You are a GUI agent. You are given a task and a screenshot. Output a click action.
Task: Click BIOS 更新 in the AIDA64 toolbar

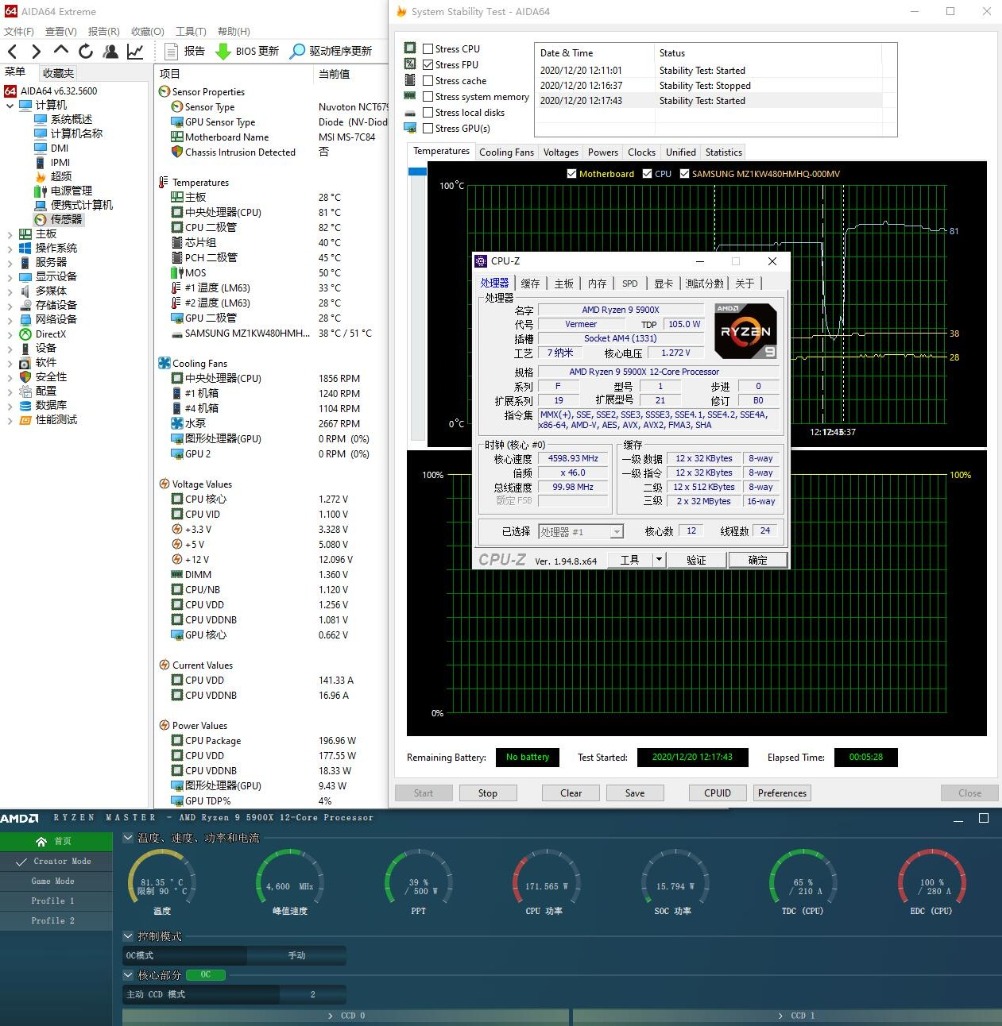[x=247, y=51]
